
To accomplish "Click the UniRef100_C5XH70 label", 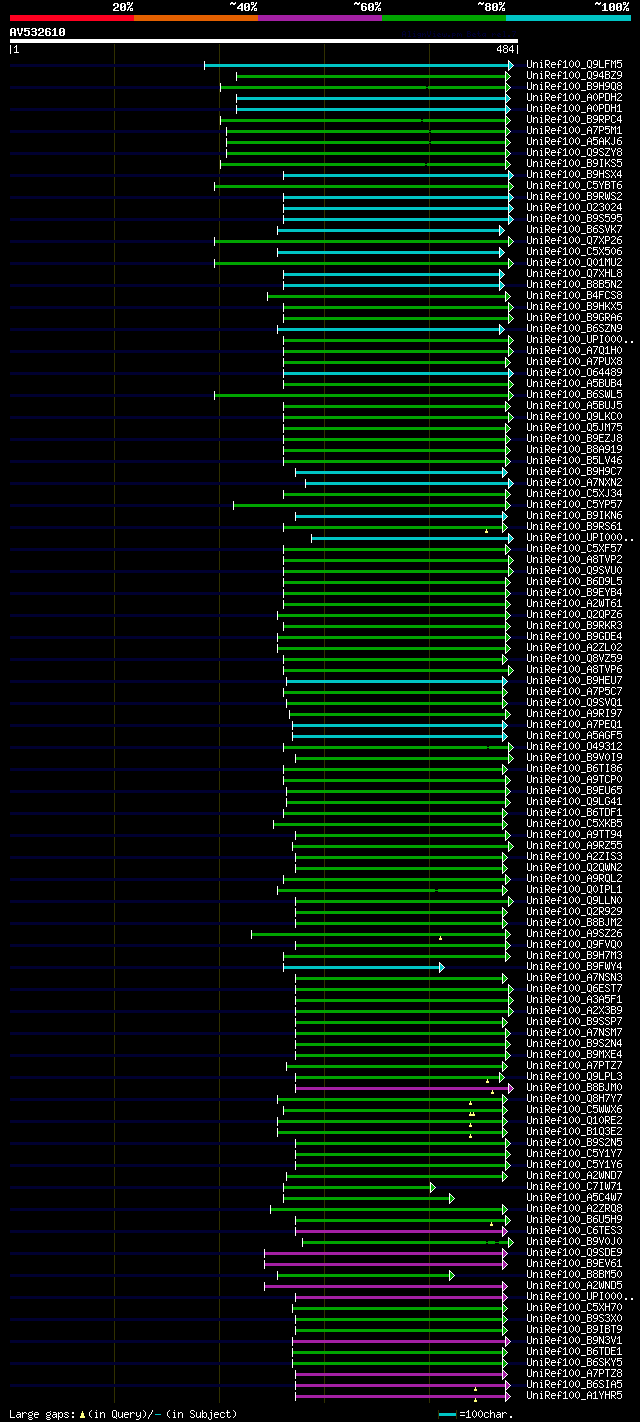I will pyautogui.click(x=574, y=1308).
